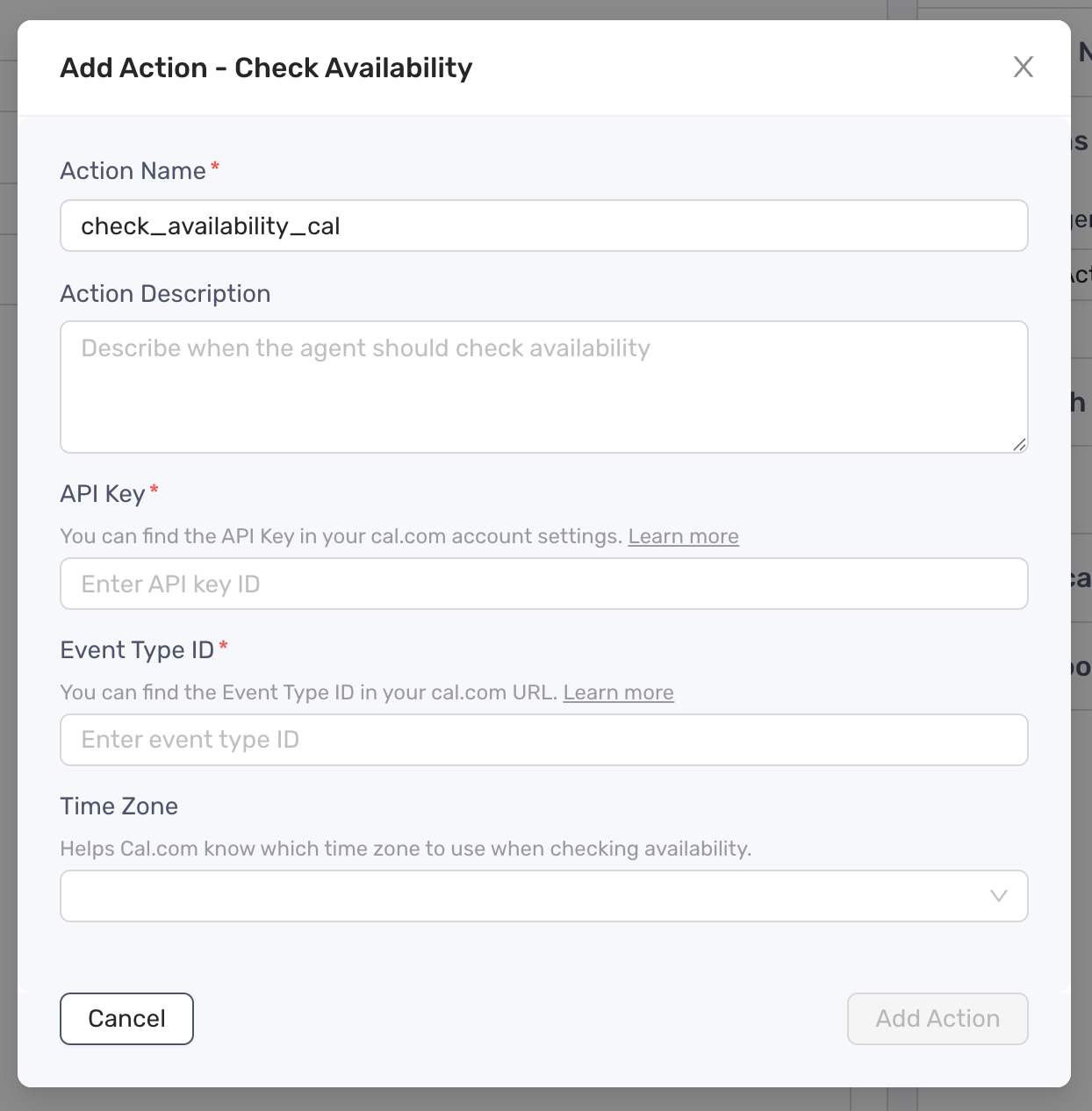Click the "Add Action - Check Availability" title
Screen dimensions: 1092x1111
(x=266, y=68)
